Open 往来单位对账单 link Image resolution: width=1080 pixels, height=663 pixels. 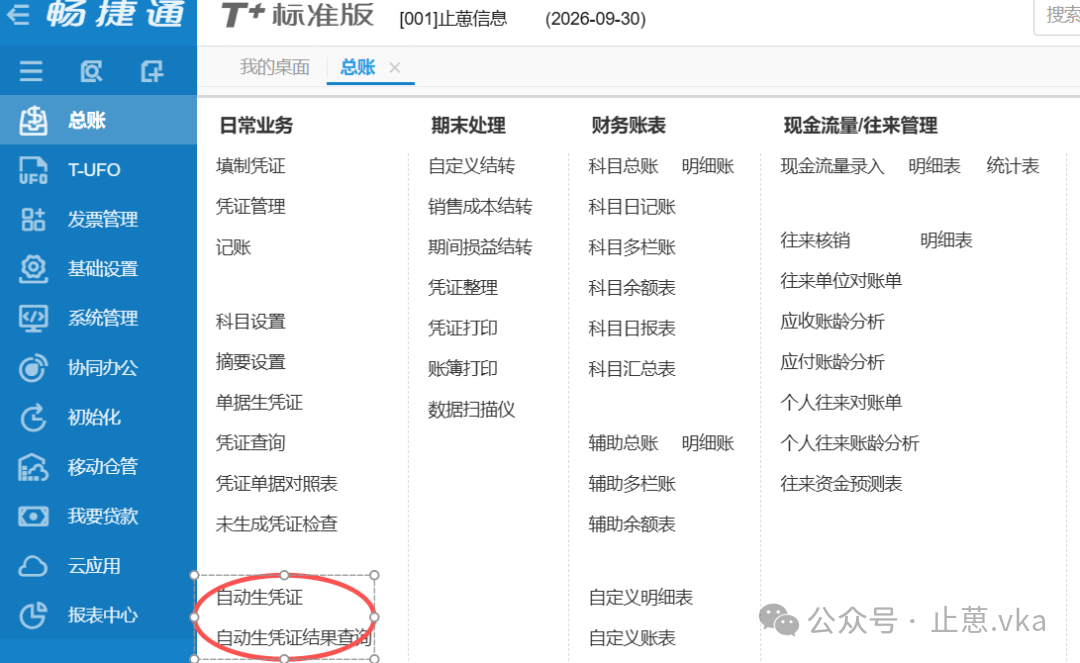(841, 281)
